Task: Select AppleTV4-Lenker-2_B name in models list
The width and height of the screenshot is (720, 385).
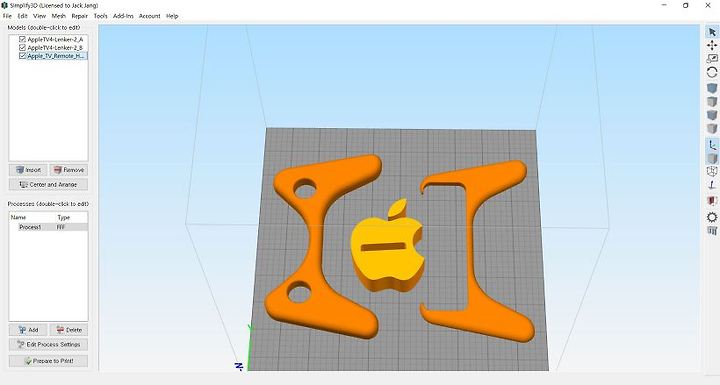Action: [x=55, y=47]
